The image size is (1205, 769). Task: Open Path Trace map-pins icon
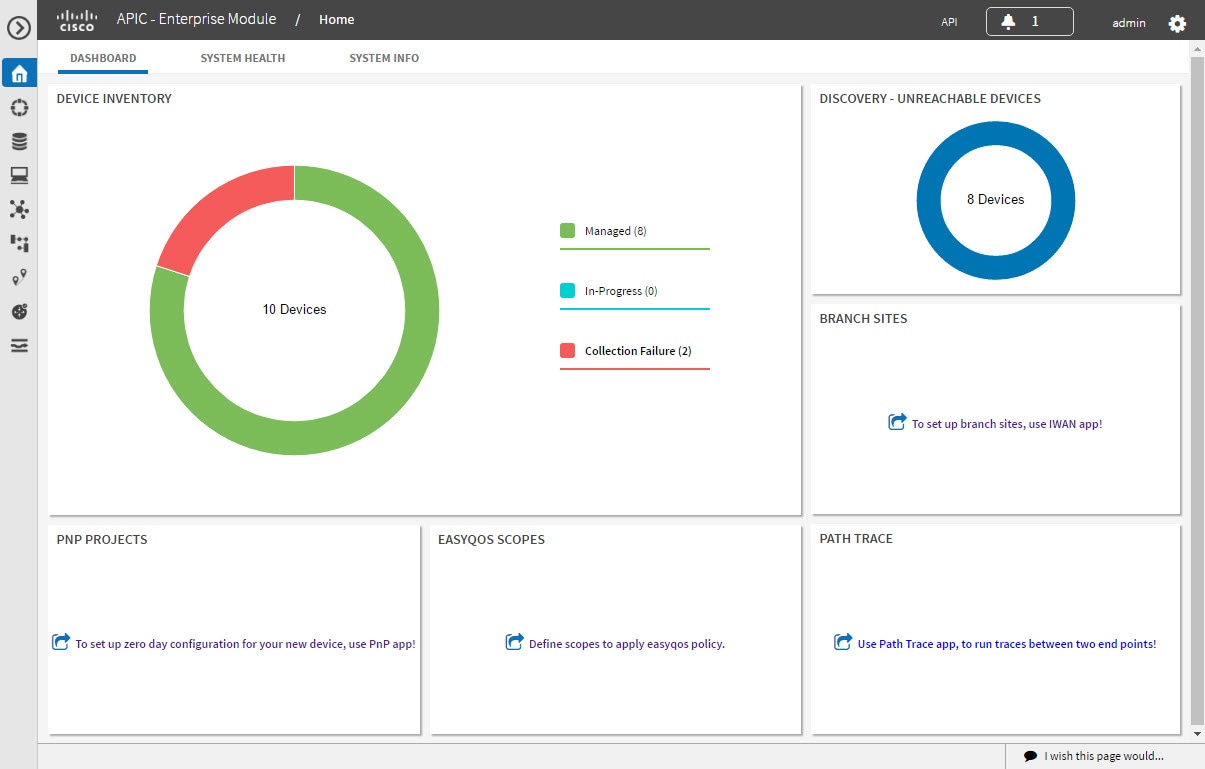[19, 277]
